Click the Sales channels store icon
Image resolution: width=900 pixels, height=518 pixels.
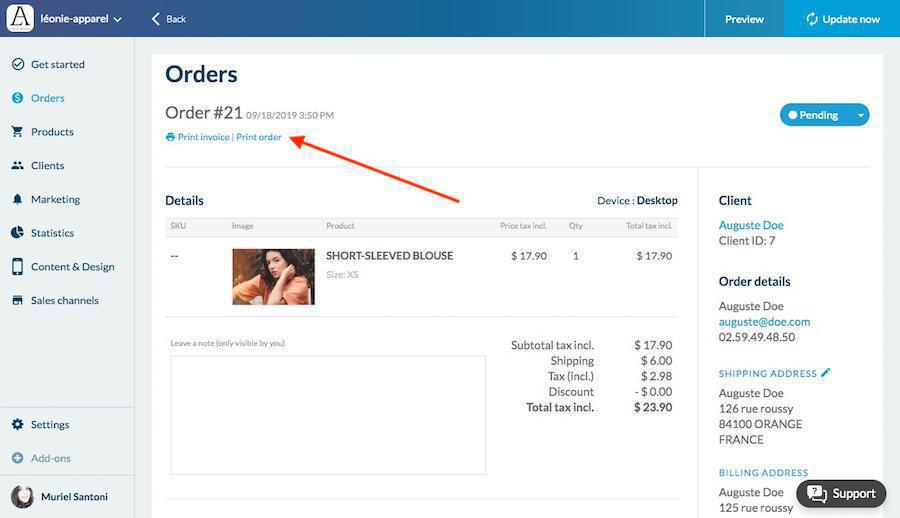18,300
